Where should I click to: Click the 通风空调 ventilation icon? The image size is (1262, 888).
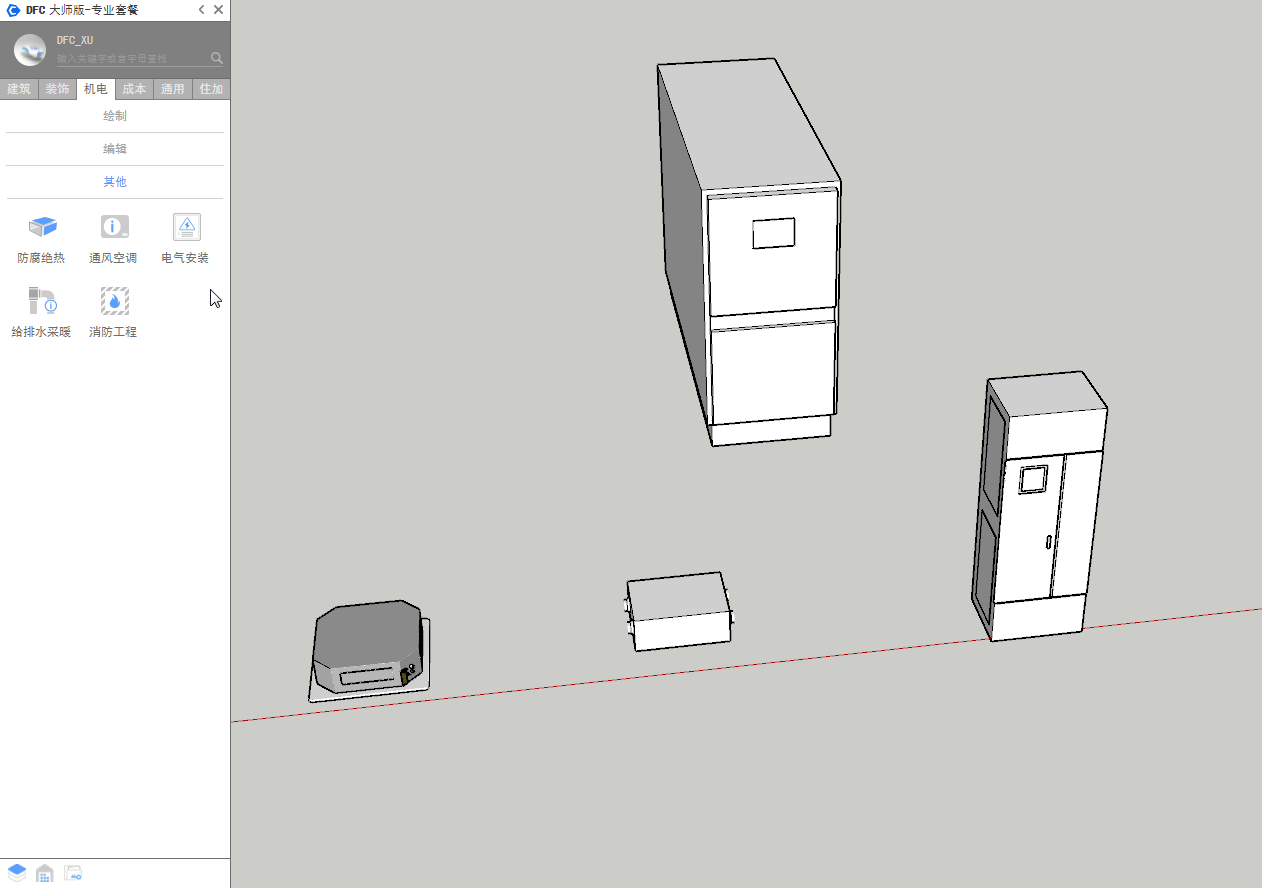pos(114,228)
